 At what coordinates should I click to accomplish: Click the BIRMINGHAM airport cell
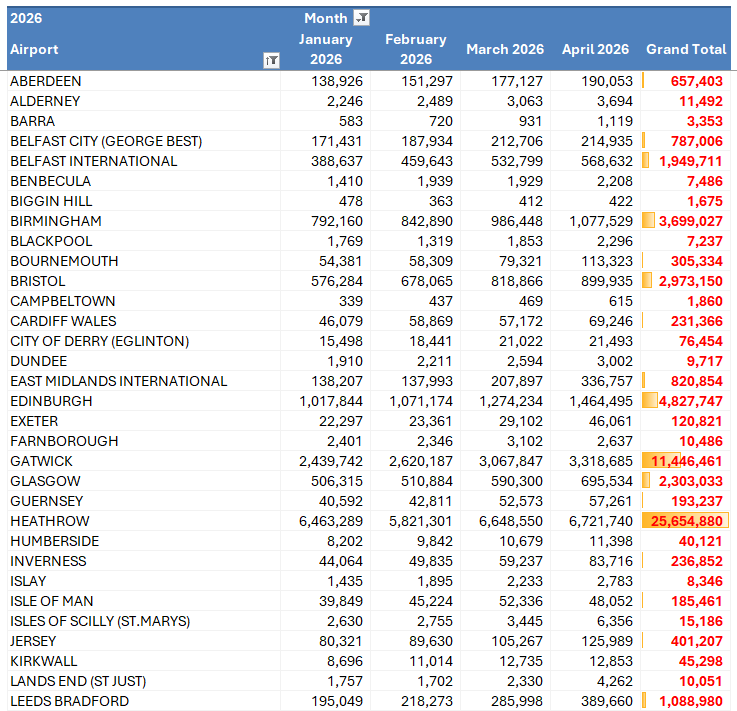tap(56, 221)
